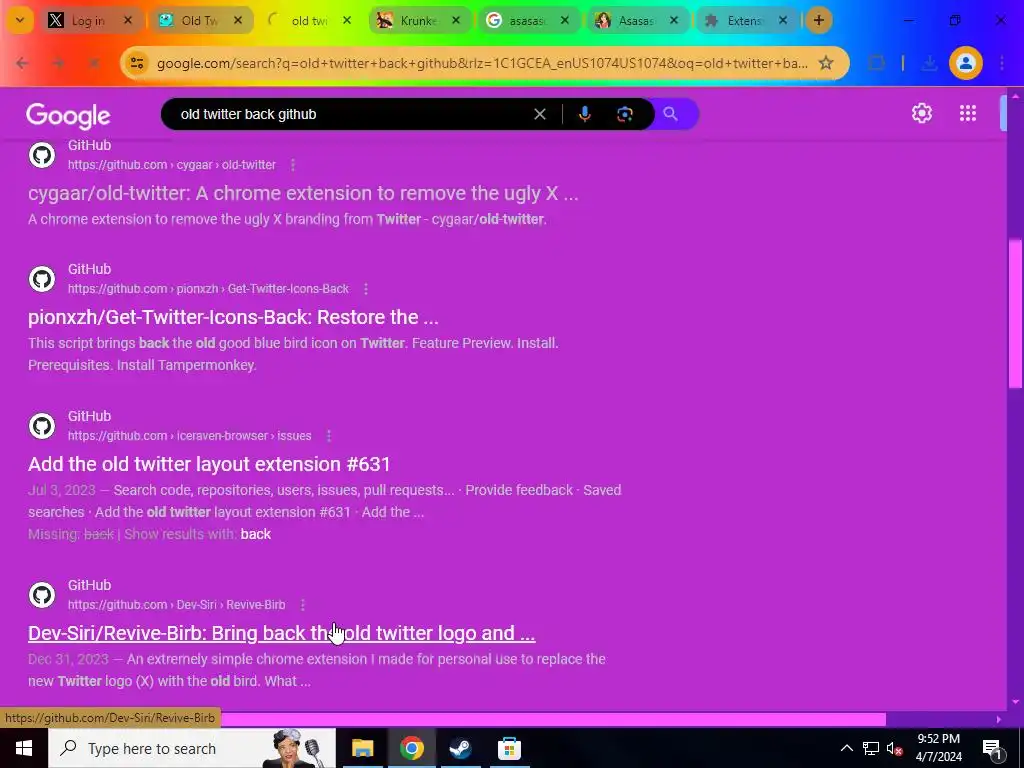Open more options for Dev-Siri result

(x=302, y=605)
